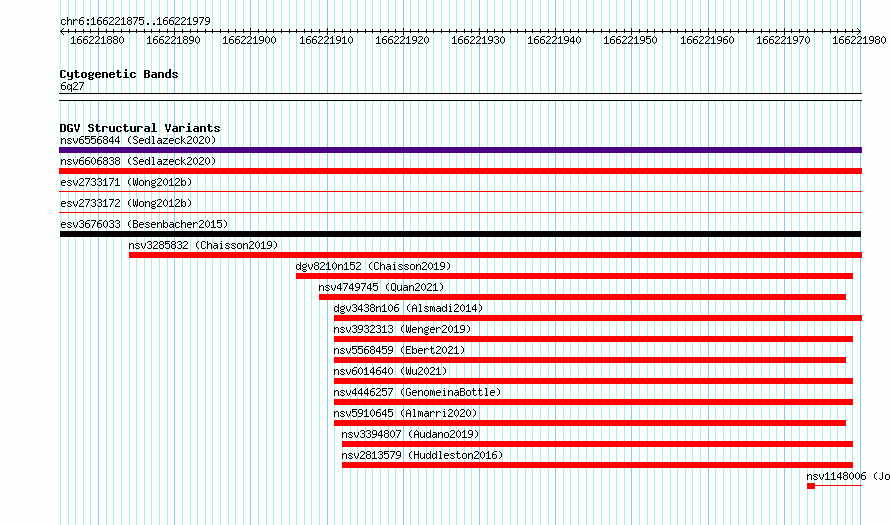Click the chr6:166221875..166221979 region label
Image resolution: width=890 pixels, height=525 pixels.
[135, 21]
